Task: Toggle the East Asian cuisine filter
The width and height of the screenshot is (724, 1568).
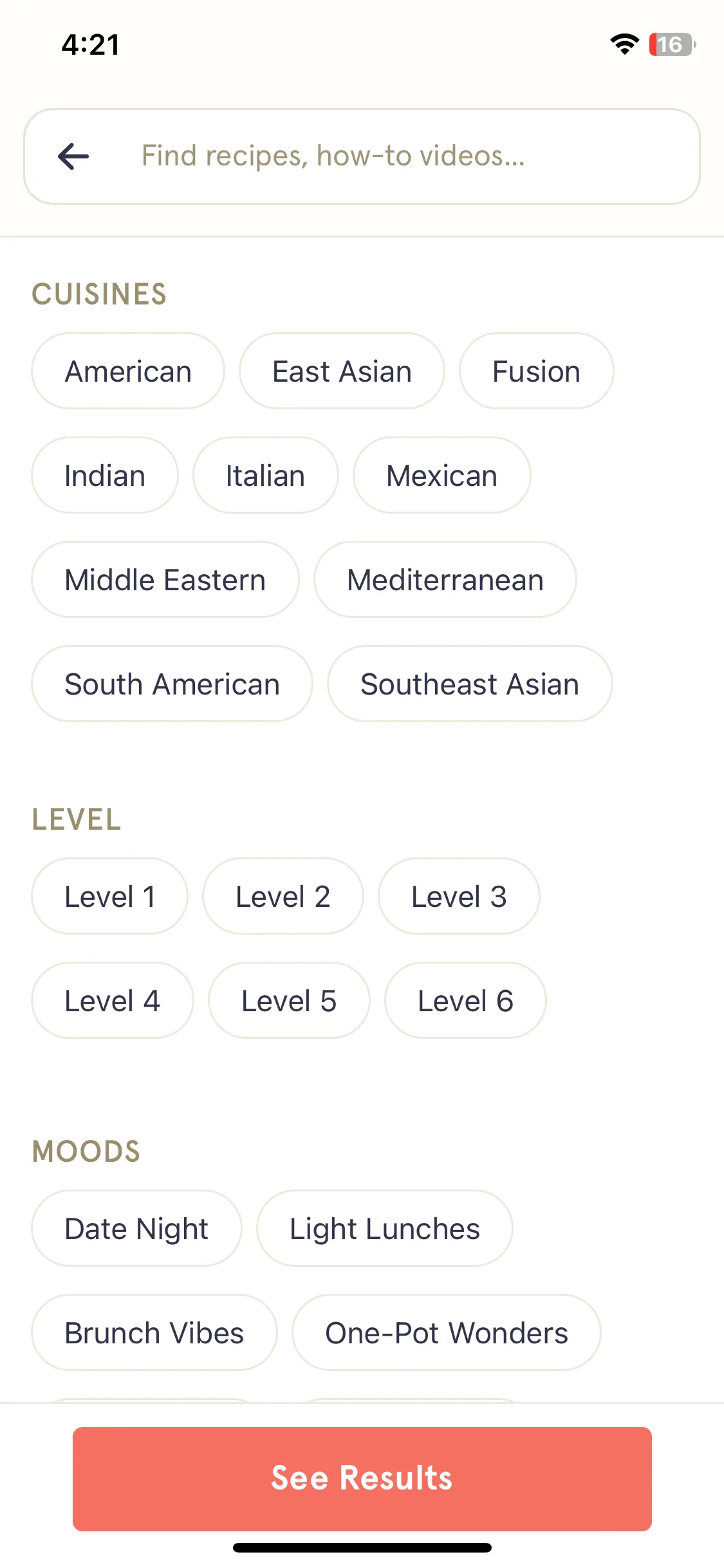Action: click(x=342, y=371)
